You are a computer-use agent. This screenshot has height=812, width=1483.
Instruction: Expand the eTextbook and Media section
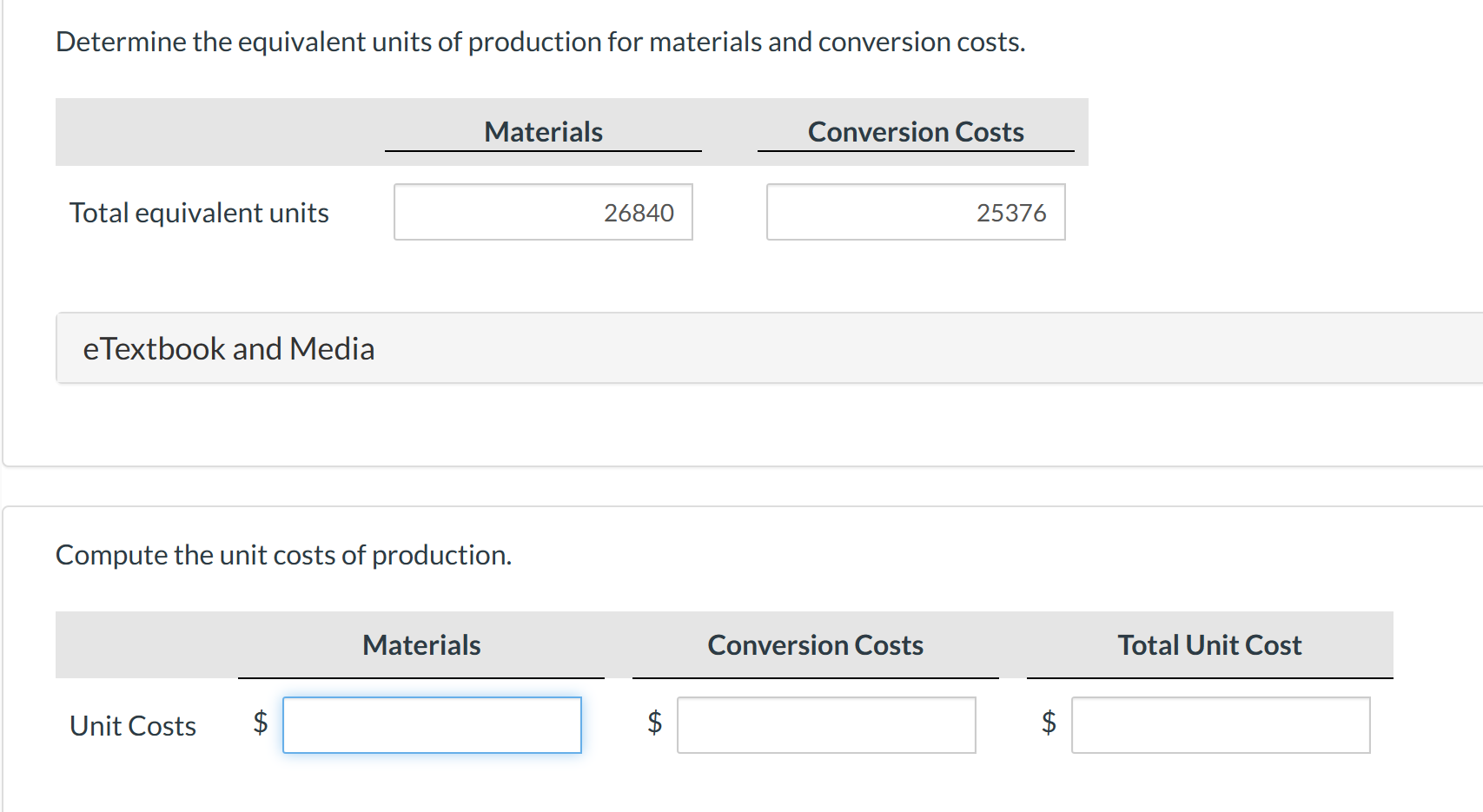click(770, 348)
